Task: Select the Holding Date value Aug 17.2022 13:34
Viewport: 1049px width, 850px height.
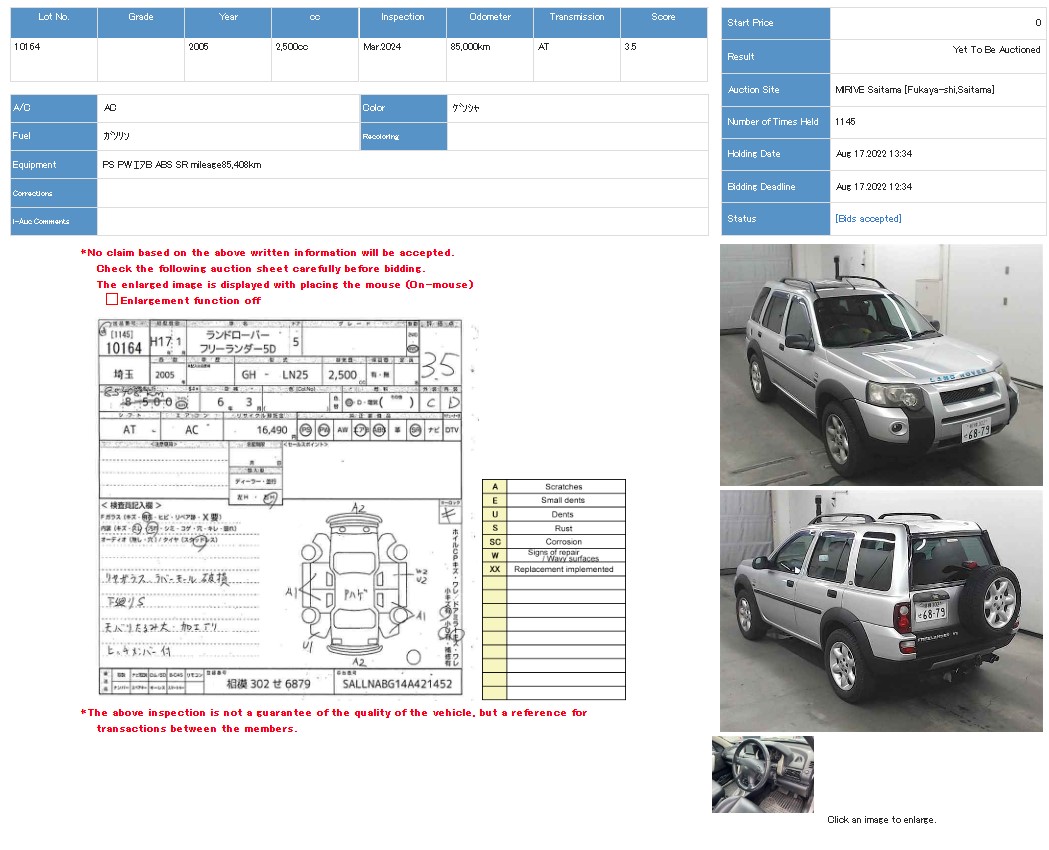Action: 874,154
